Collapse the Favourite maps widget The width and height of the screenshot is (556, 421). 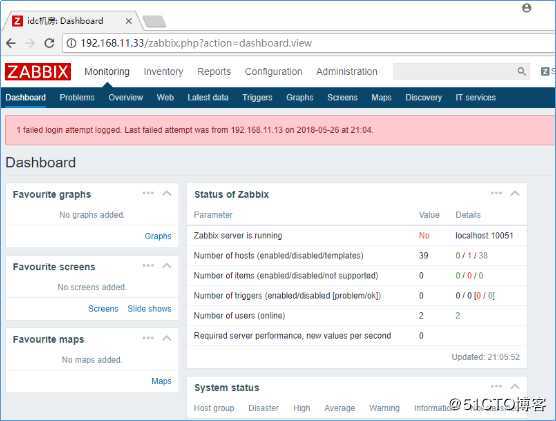click(x=167, y=338)
